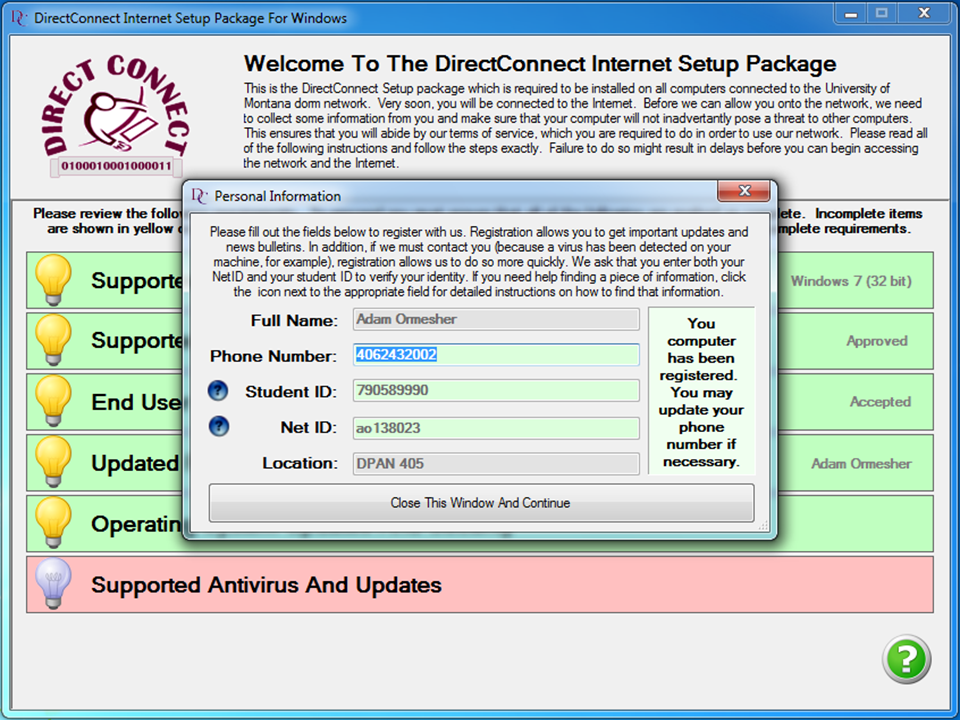
Task: Click the Full Name field
Action: [496, 319]
